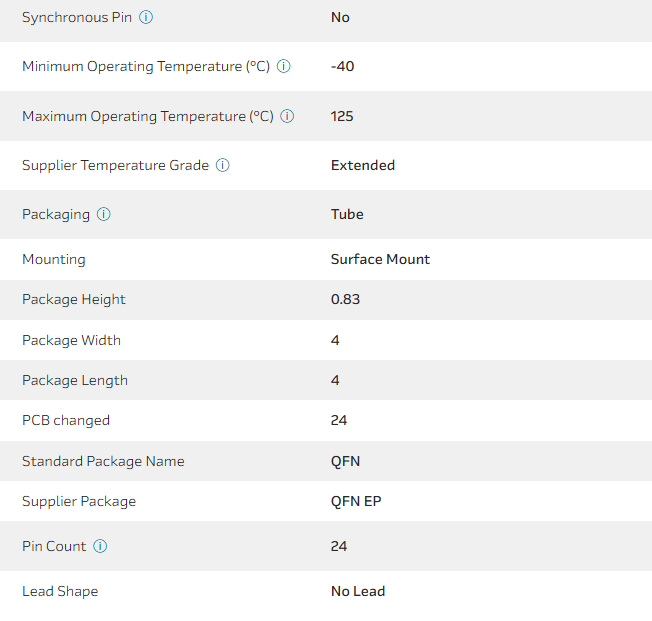Open info tooltip for Minimum Operating Temperature

pyautogui.click(x=283, y=67)
